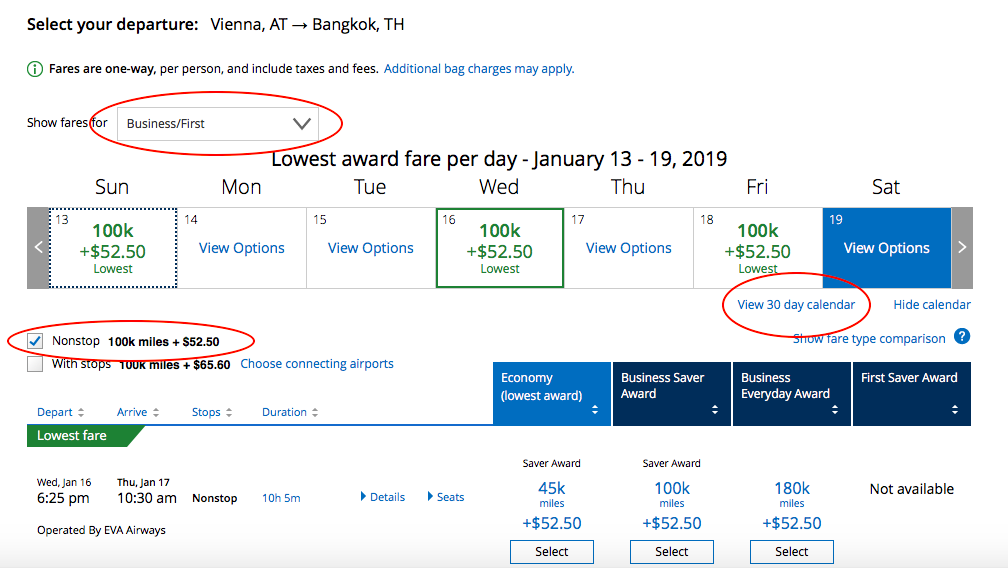The width and height of the screenshot is (1008, 568).
Task: Click the fare type comparison help icon
Action: pyautogui.click(x=962, y=337)
